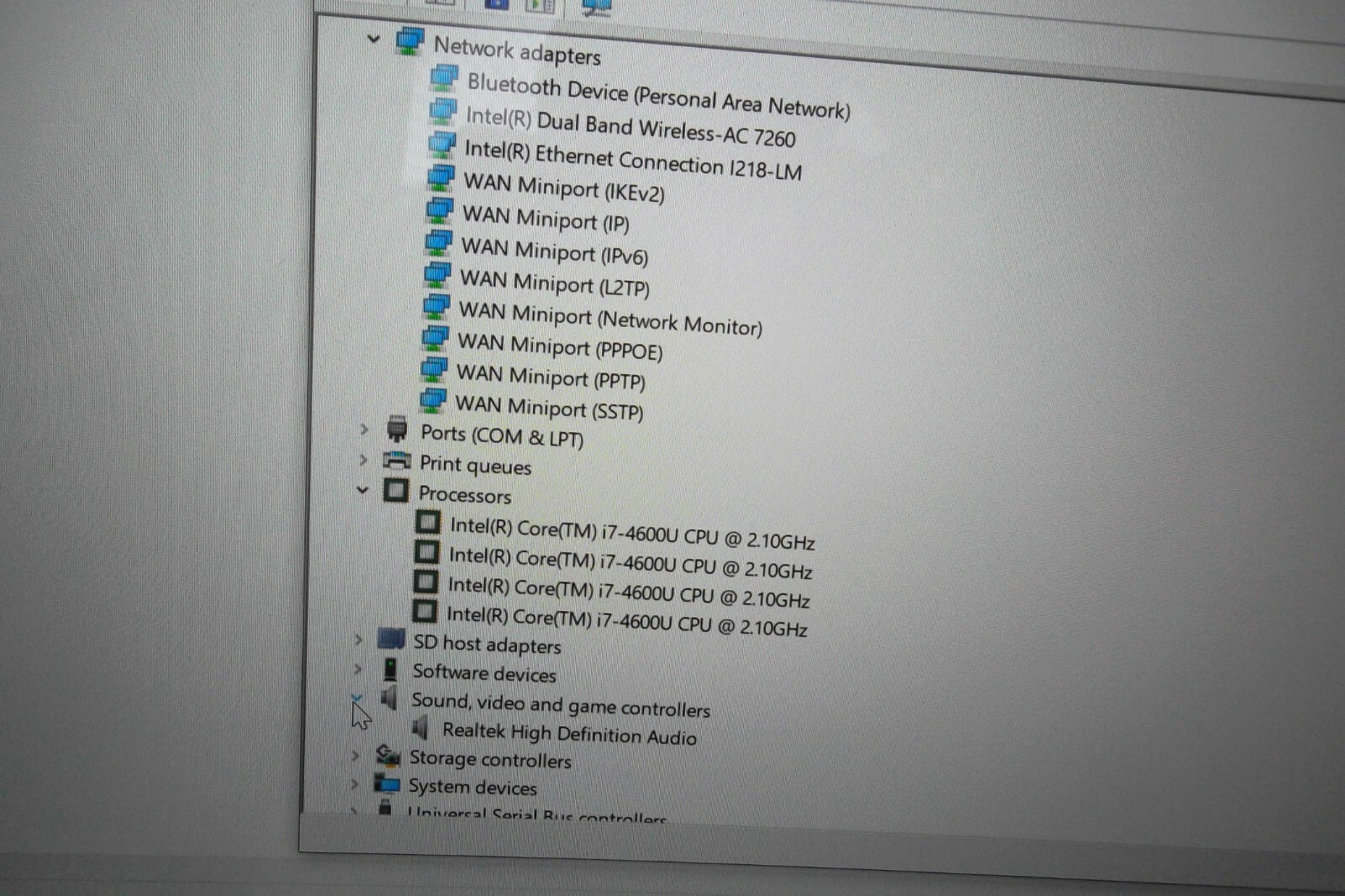Image resolution: width=1345 pixels, height=896 pixels.
Task: Click the Bluetooth Device network icon
Action: pyautogui.click(x=444, y=78)
